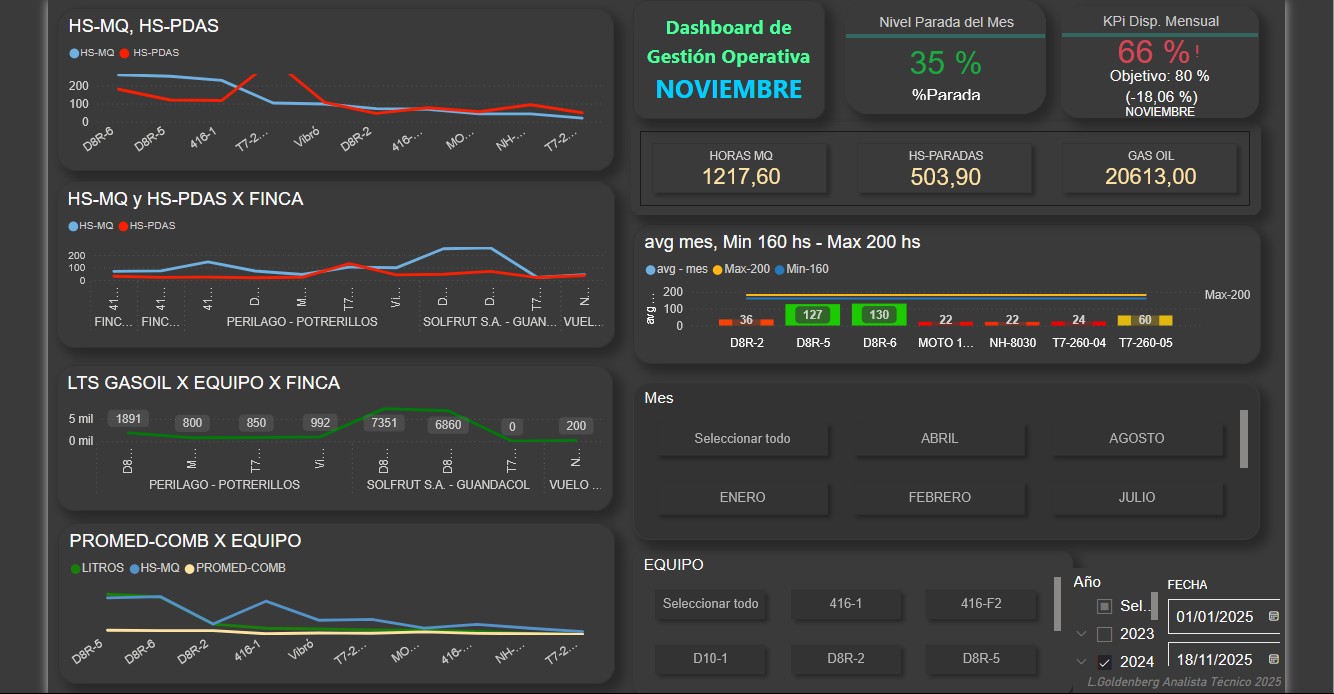Click the Min-160 legend marker
This screenshot has height=694, width=1334.
pyautogui.click(x=778, y=269)
